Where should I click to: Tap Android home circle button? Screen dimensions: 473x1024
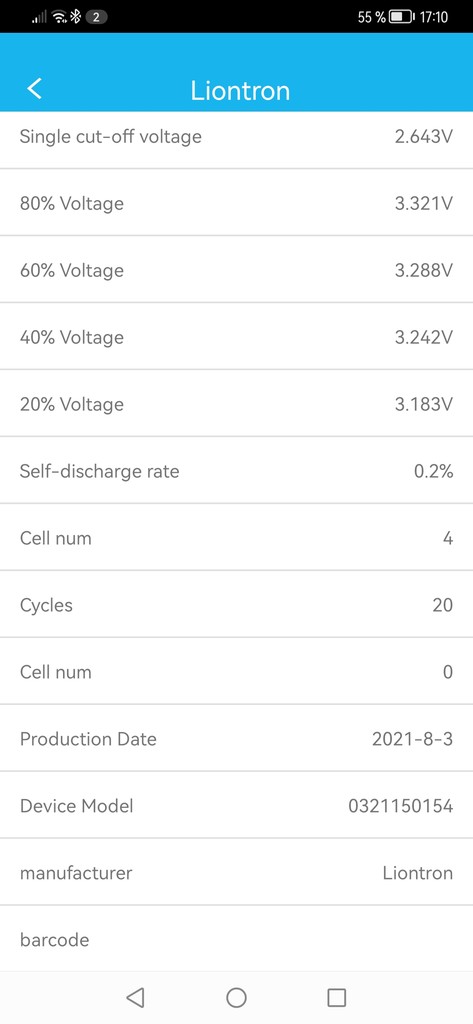(236, 997)
